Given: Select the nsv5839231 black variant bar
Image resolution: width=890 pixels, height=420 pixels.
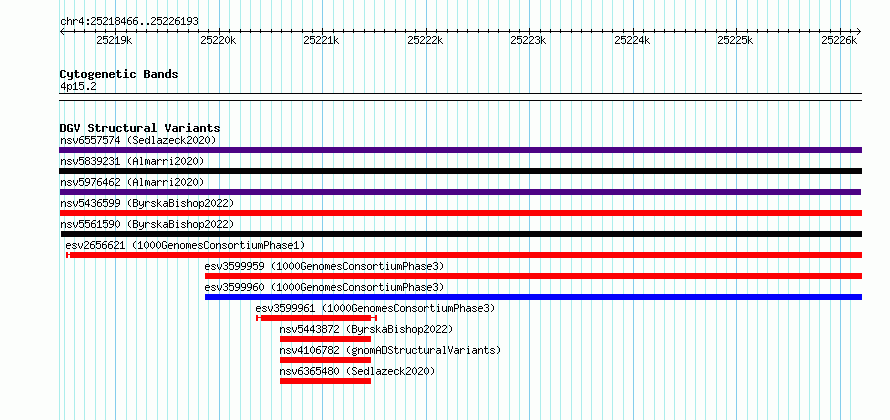Looking at the screenshot, I should (x=460, y=171).
